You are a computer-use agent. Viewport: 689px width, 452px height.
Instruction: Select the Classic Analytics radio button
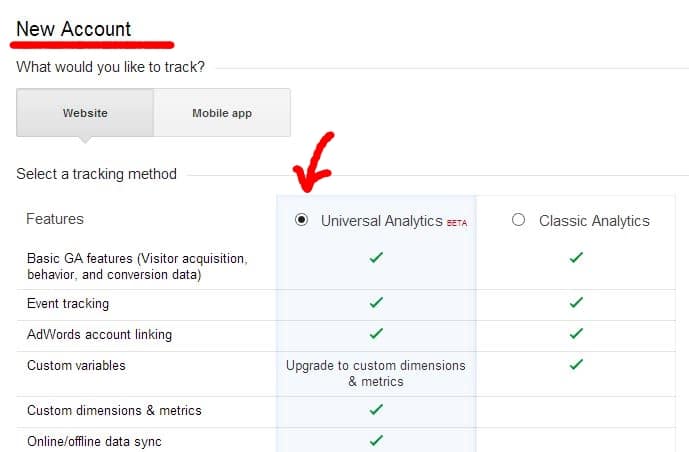[x=519, y=219]
